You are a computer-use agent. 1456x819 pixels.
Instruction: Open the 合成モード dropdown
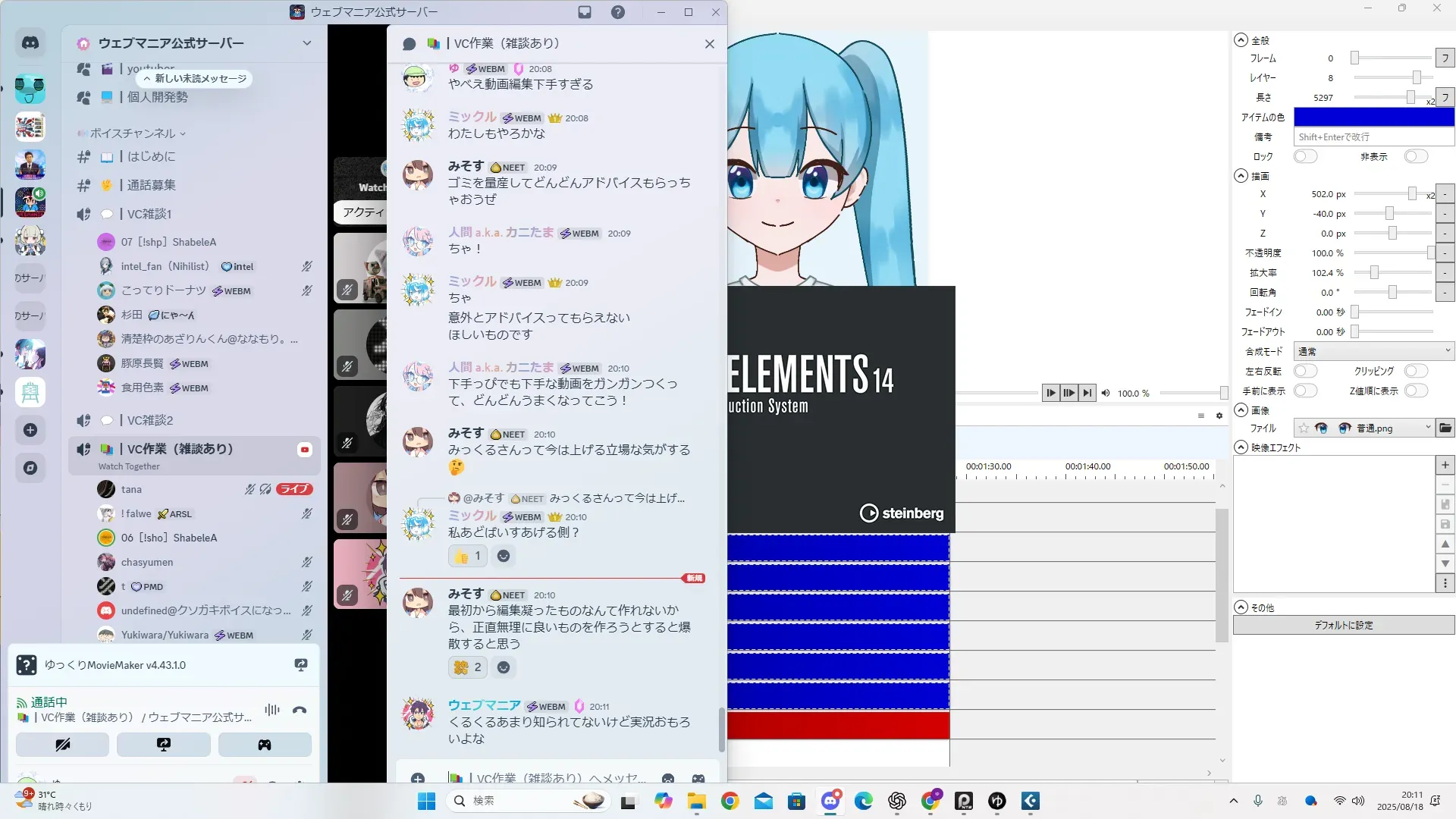(x=1373, y=351)
